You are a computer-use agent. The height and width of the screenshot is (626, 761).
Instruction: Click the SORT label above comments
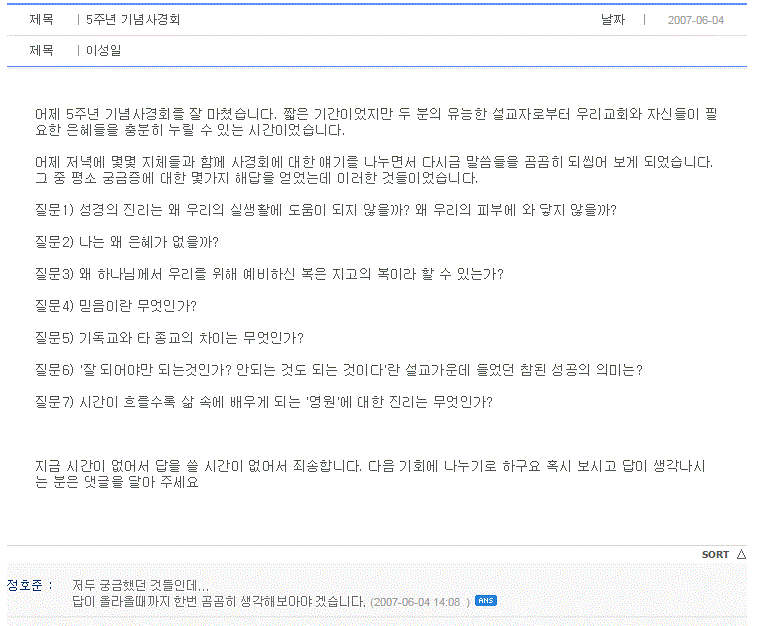[x=715, y=555]
